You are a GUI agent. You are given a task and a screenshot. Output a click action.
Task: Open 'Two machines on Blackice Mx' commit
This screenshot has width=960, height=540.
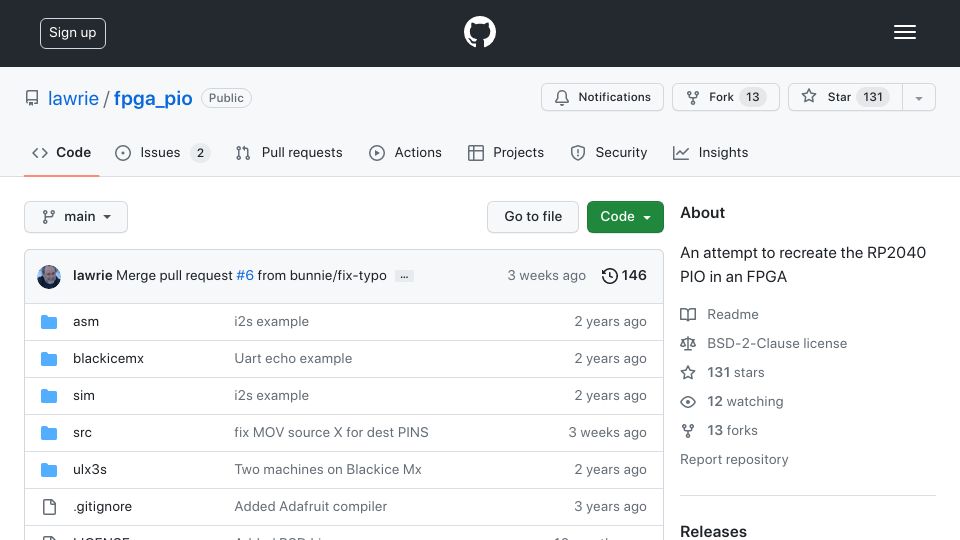click(x=328, y=469)
